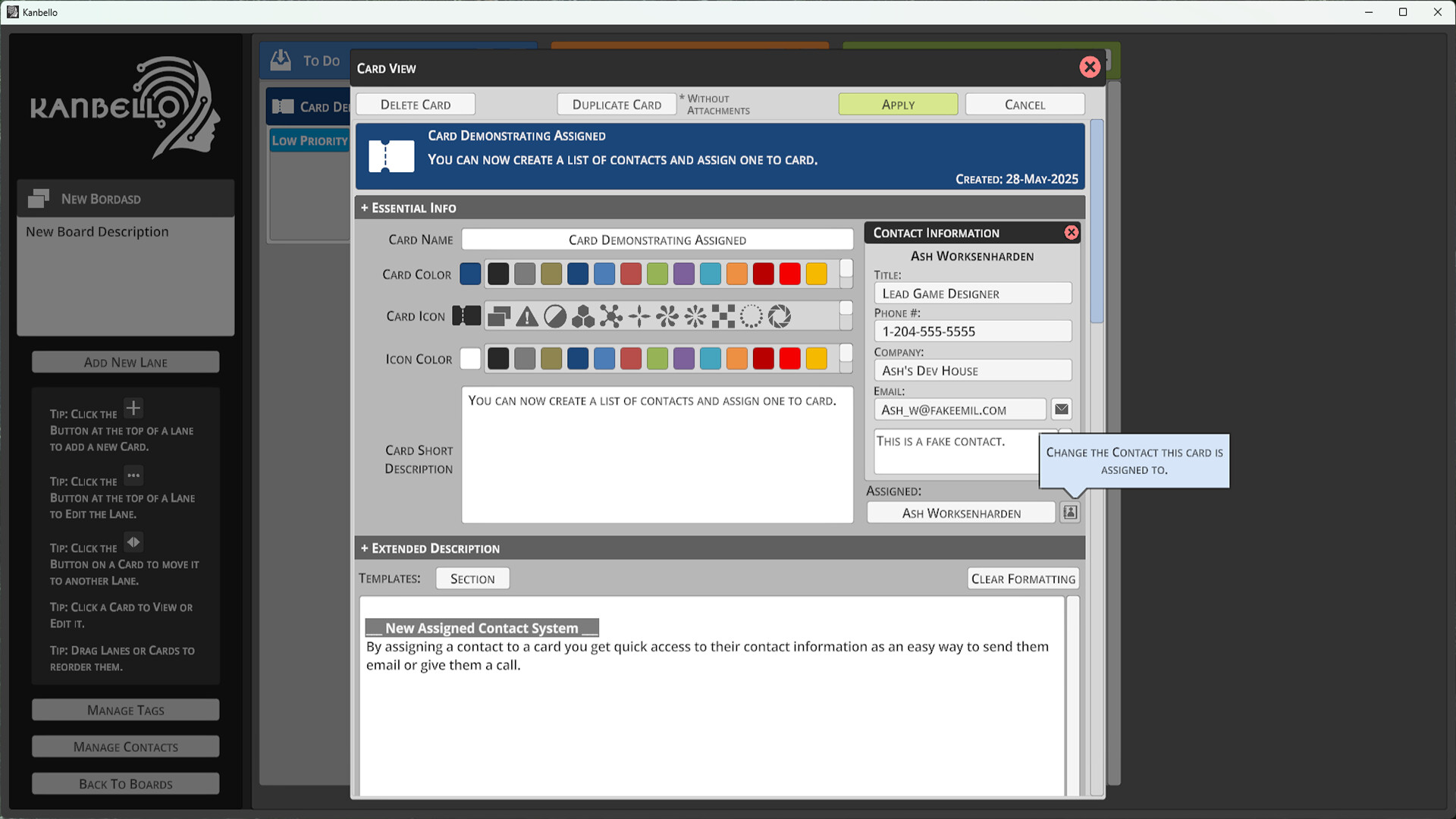
Task: Click the To Do lane inbox icon
Action: [x=281, y=60]
